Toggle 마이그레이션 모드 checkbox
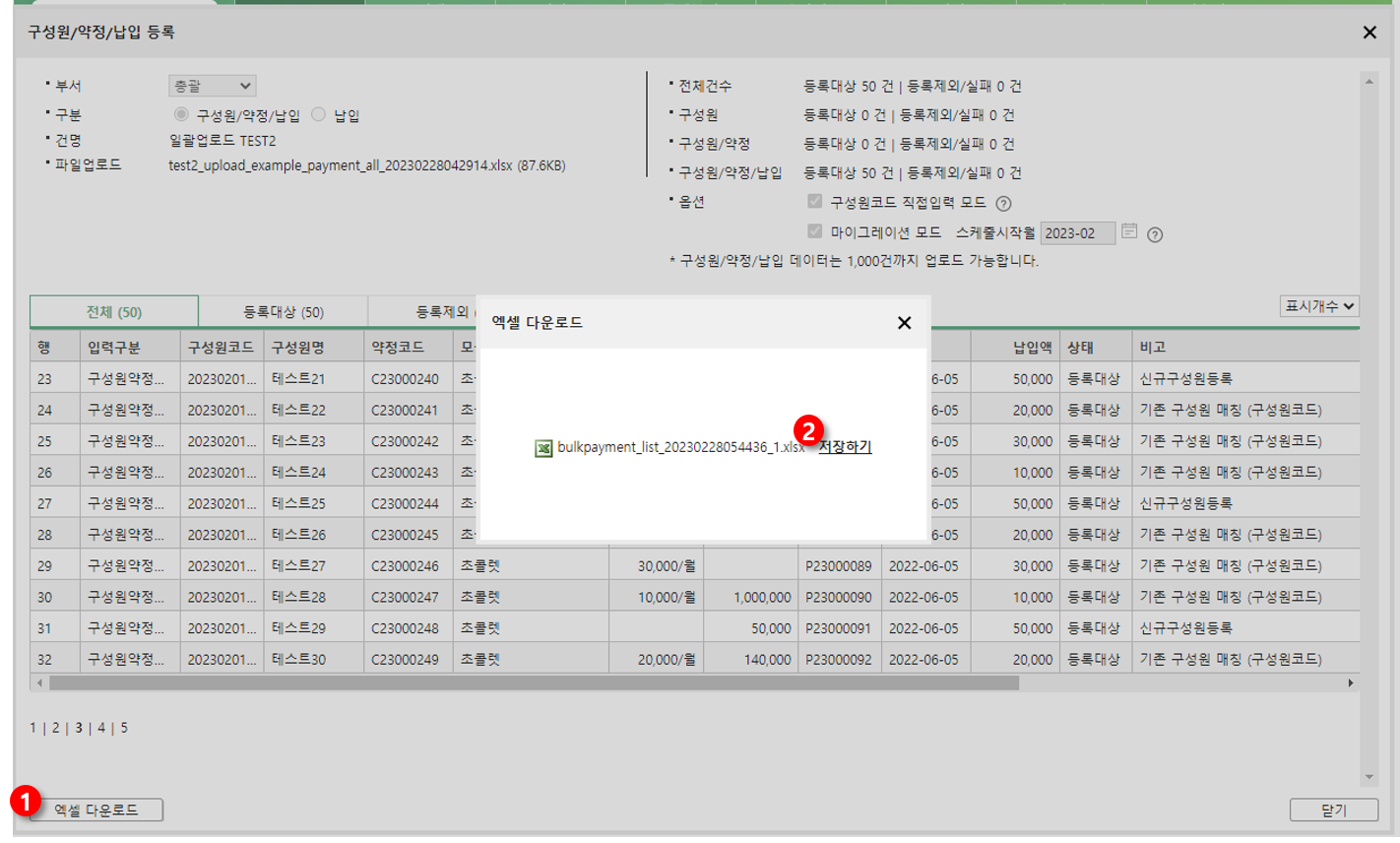The image size is (1400, 843). pos(814,231)
